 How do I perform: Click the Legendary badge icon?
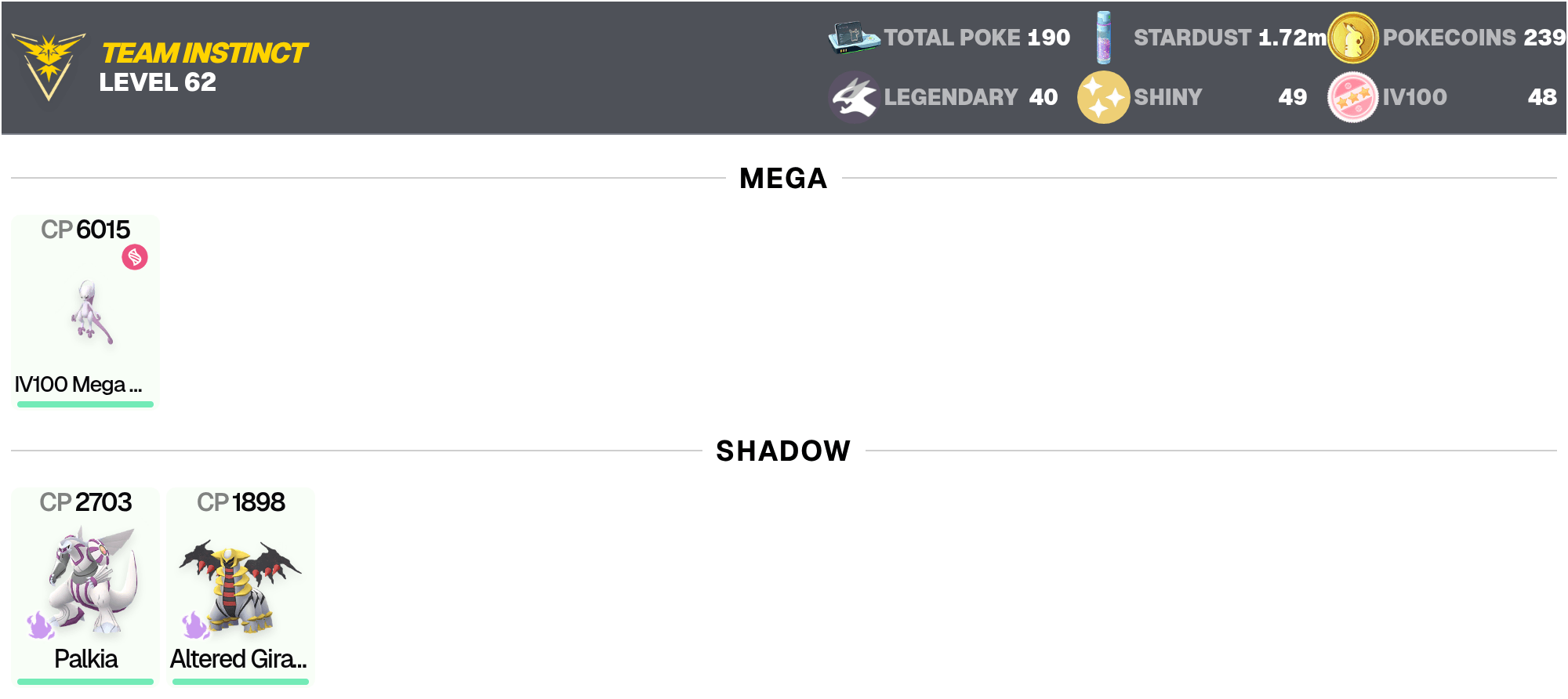854,97
